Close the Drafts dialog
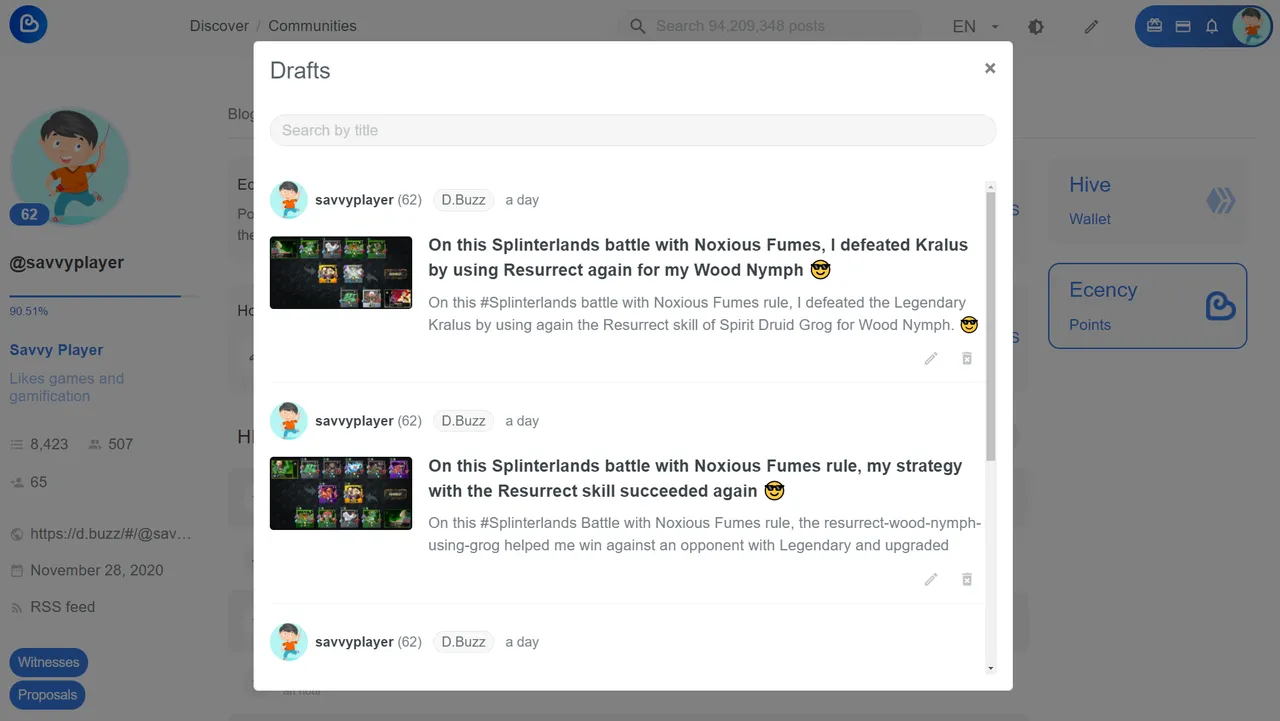Screen dimensions: 1280x721 (990, 68)
